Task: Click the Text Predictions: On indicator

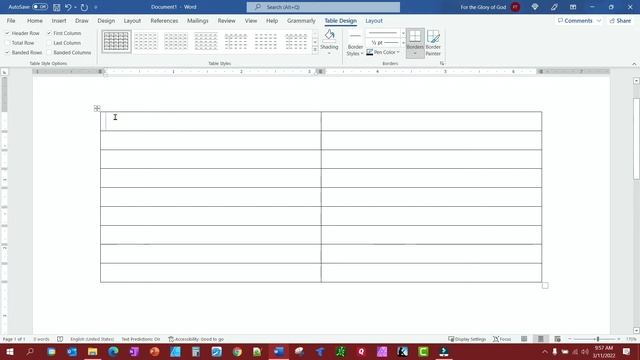Action: tap(141, 339)
